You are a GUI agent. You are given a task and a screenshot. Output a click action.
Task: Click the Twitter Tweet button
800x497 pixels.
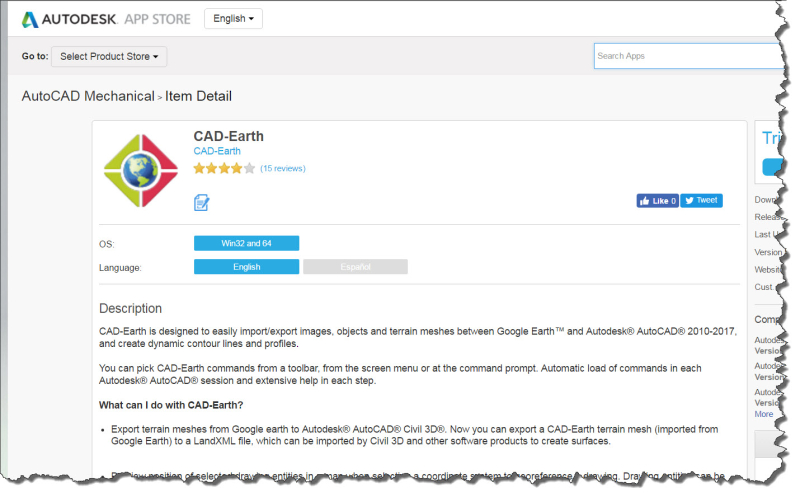(702, 201)
